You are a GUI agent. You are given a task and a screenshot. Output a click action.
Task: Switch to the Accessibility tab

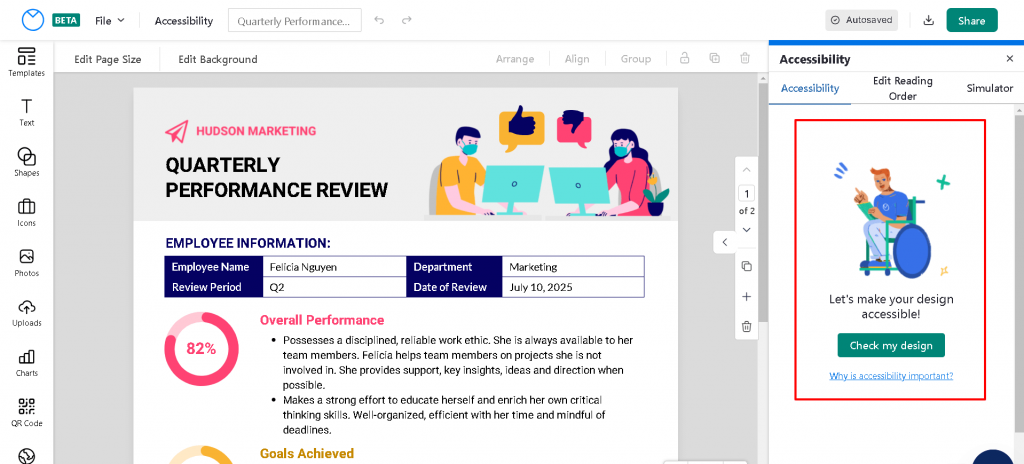point(810,88)
